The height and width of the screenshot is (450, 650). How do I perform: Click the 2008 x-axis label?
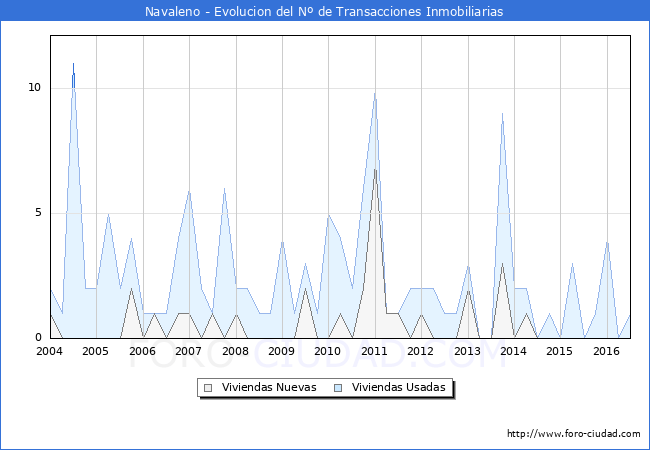click(x=235, y=351)
